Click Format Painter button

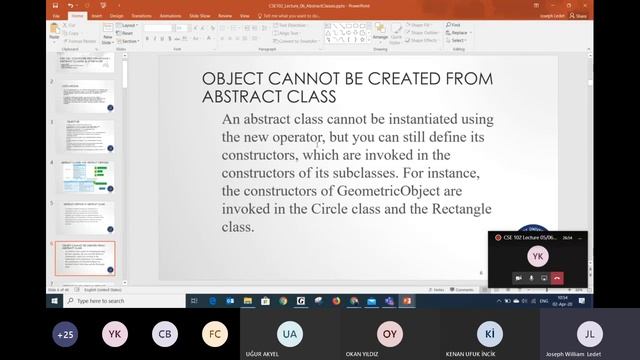coord(80,41)
